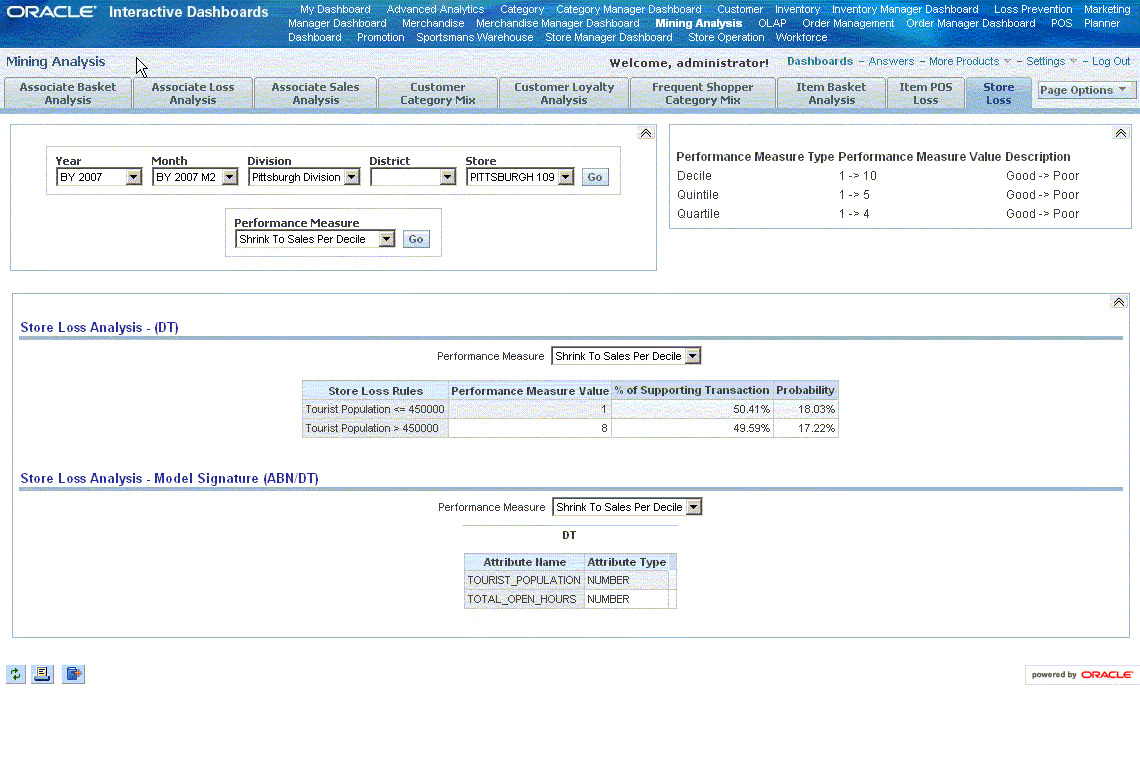
Task: Open the Month dropdown showing BY 2007 M2
Action: click(194, 177)
